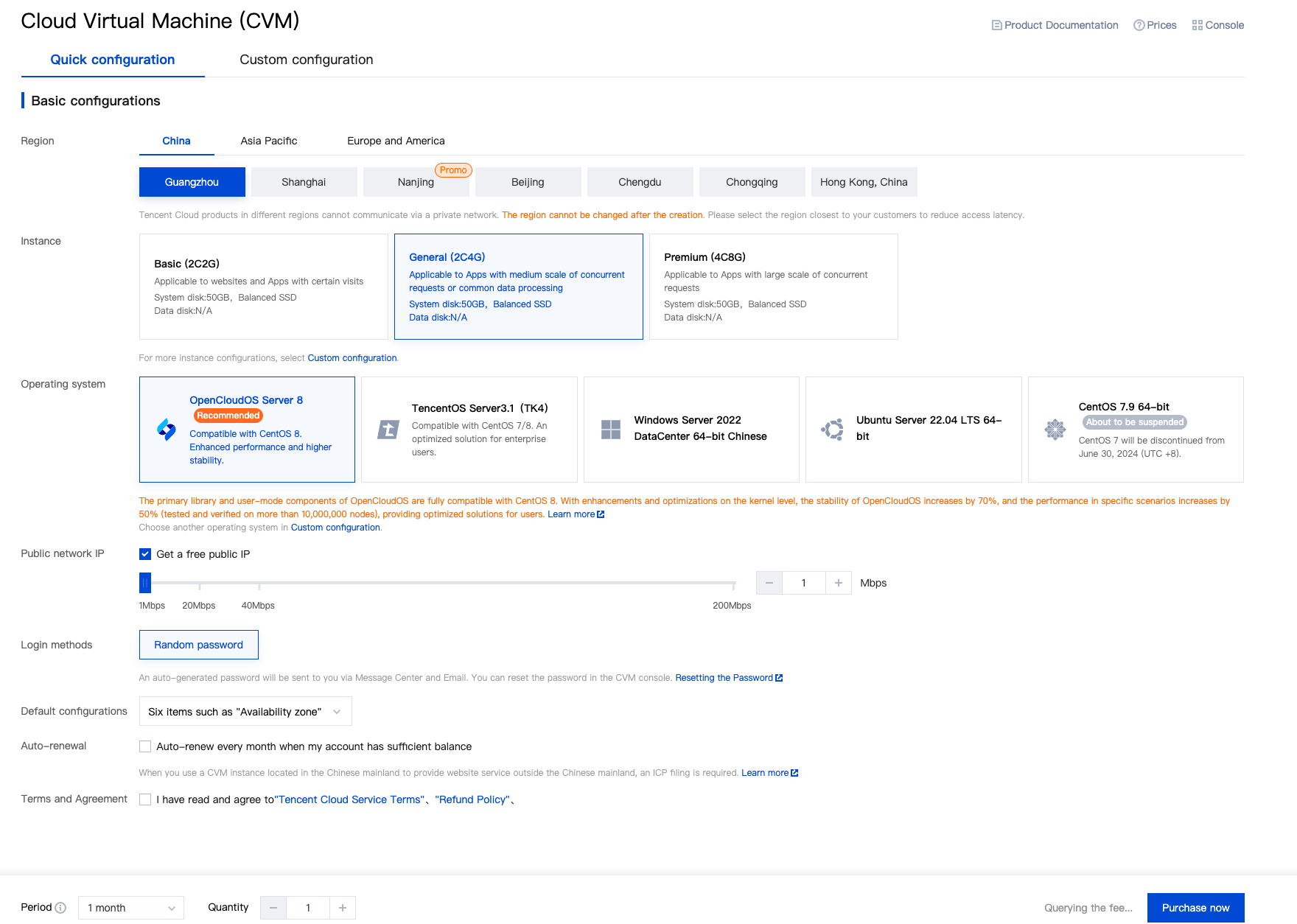
Task: Open Custom configuration link under operating systems
Action: coord(335,528)
